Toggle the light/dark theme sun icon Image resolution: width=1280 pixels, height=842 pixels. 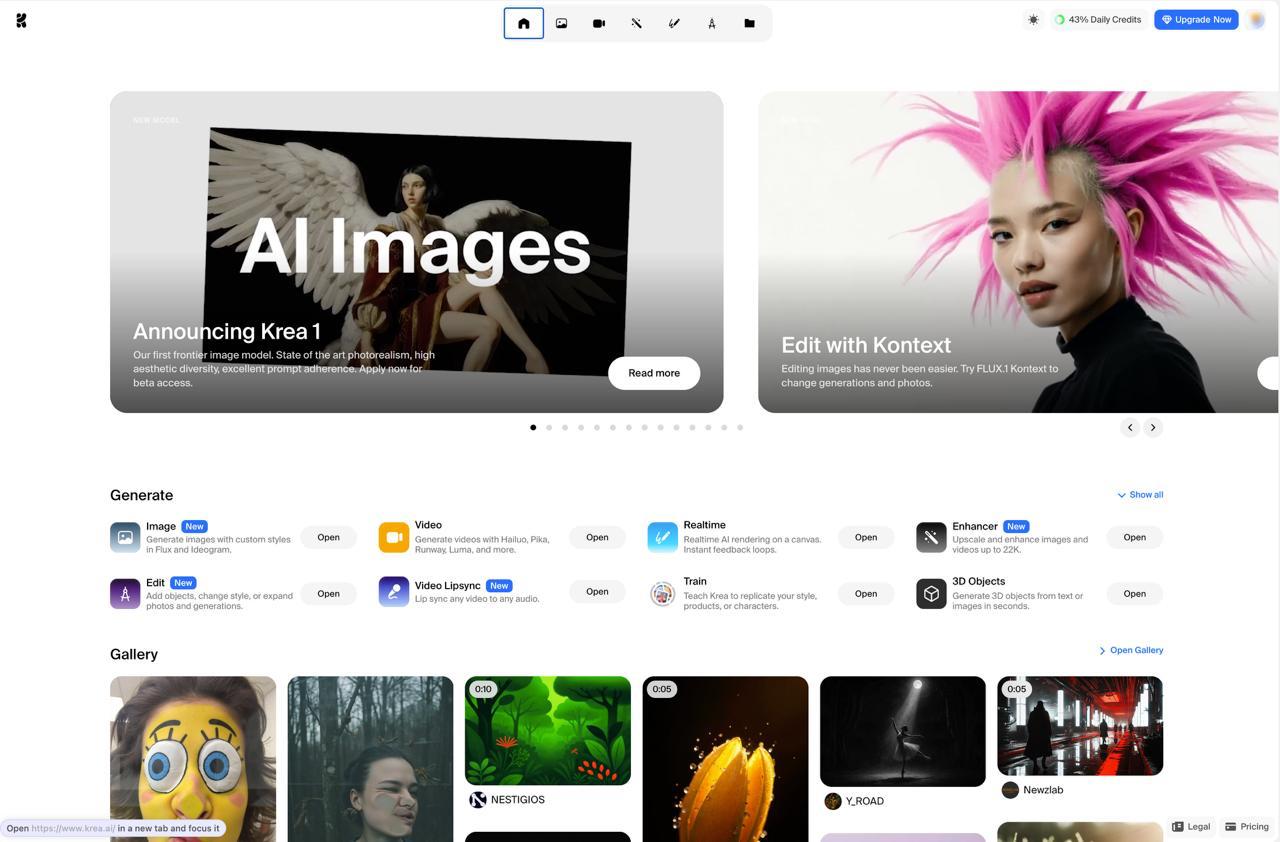pos(1033,20)
